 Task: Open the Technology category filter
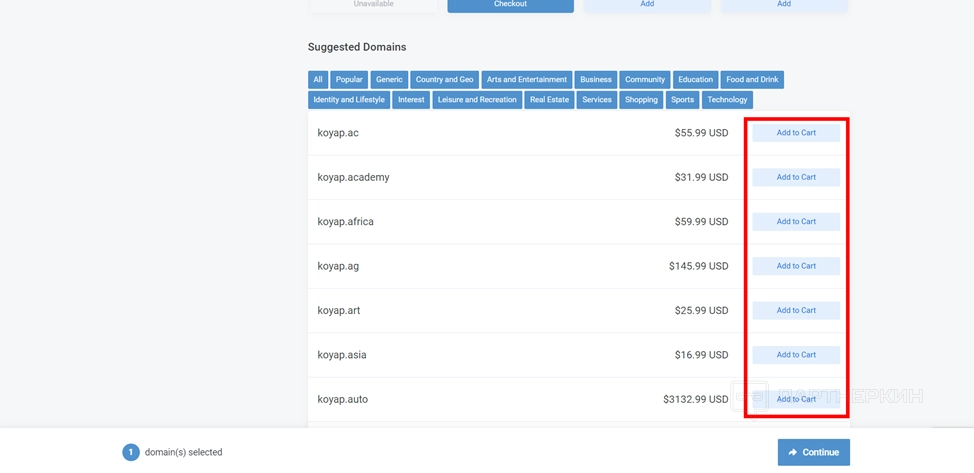click(727, 99)
